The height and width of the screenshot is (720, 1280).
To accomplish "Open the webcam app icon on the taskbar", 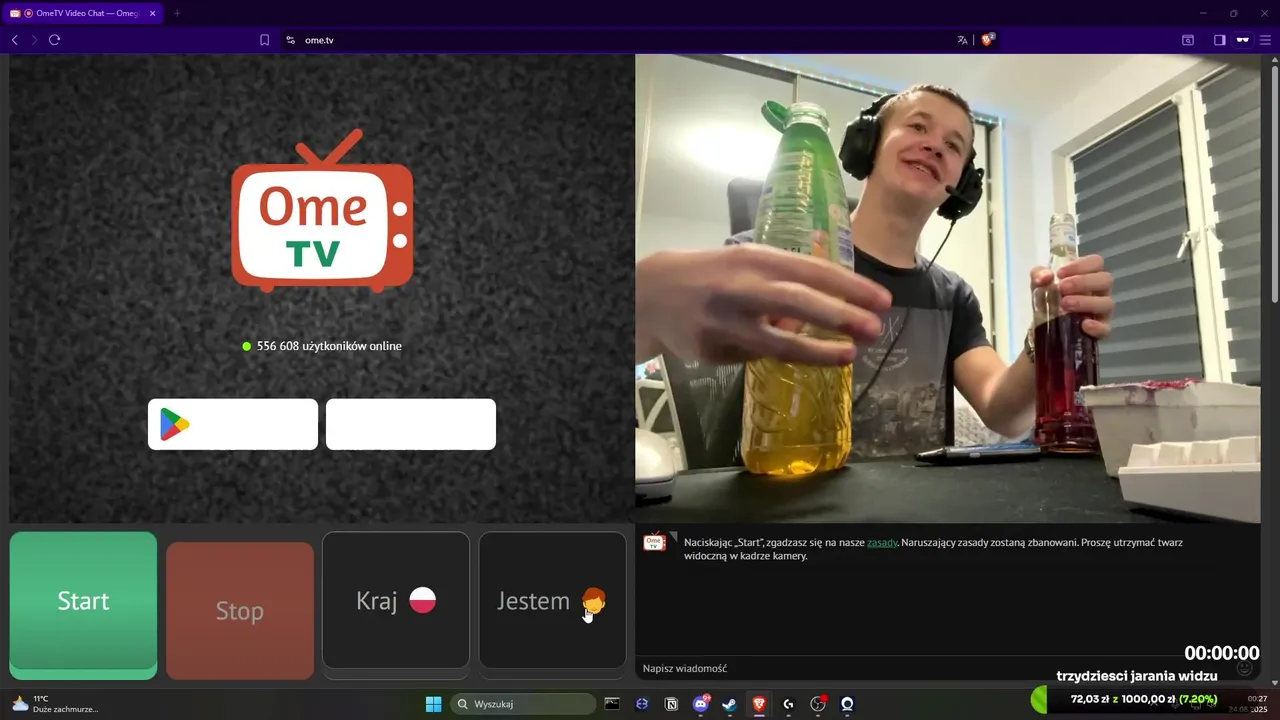I will [847, 704].
